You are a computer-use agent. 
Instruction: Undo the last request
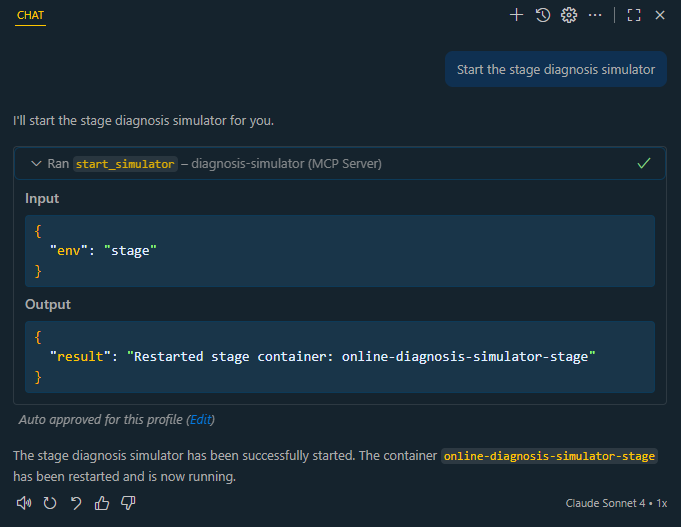[76, 503]
